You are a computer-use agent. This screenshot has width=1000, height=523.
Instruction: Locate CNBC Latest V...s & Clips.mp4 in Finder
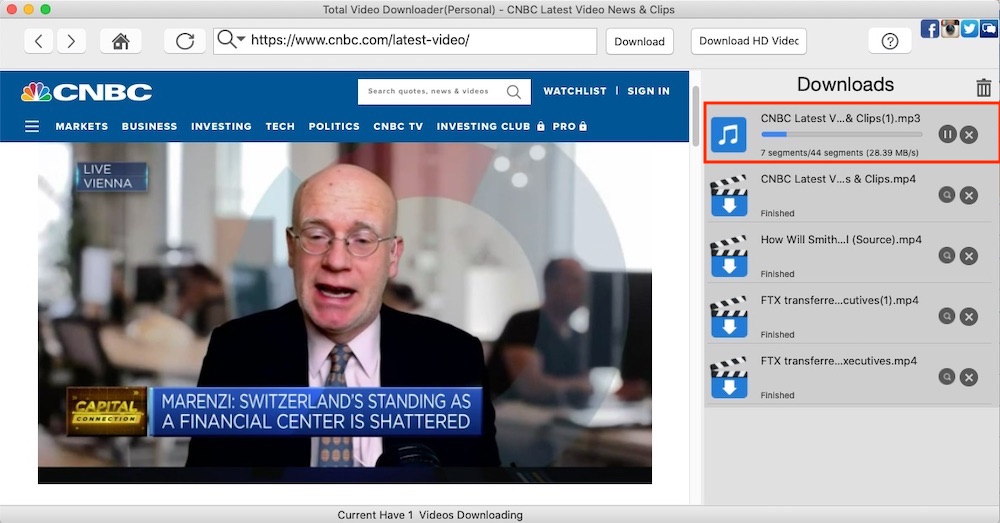[x=947, y=195]
